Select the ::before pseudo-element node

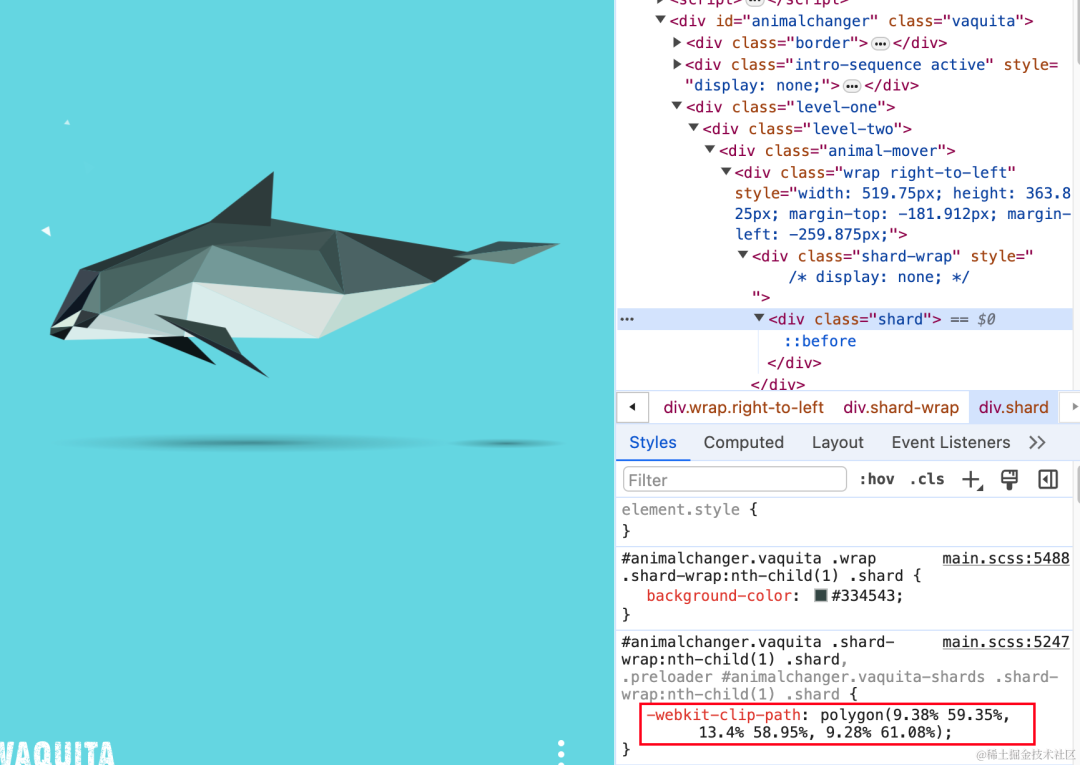point(820,341)
